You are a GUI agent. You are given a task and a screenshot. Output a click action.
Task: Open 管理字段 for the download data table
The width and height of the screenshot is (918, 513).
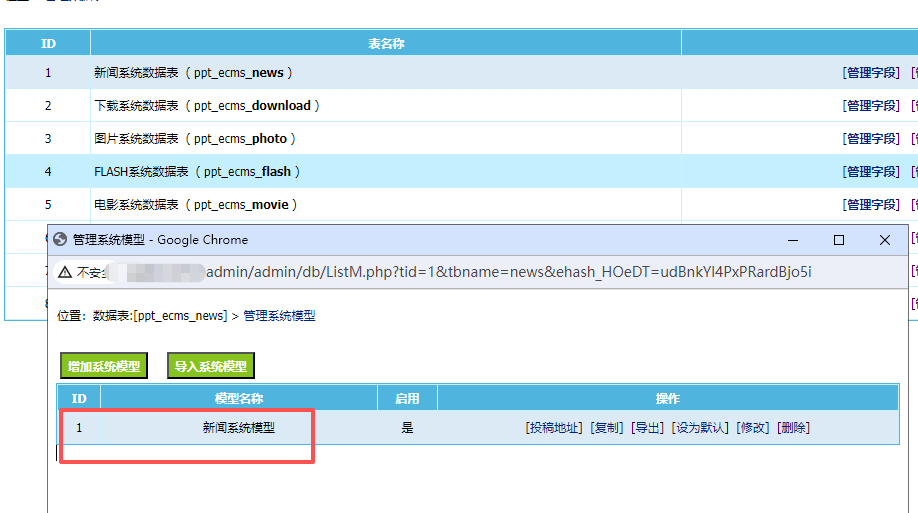[872, 106]
